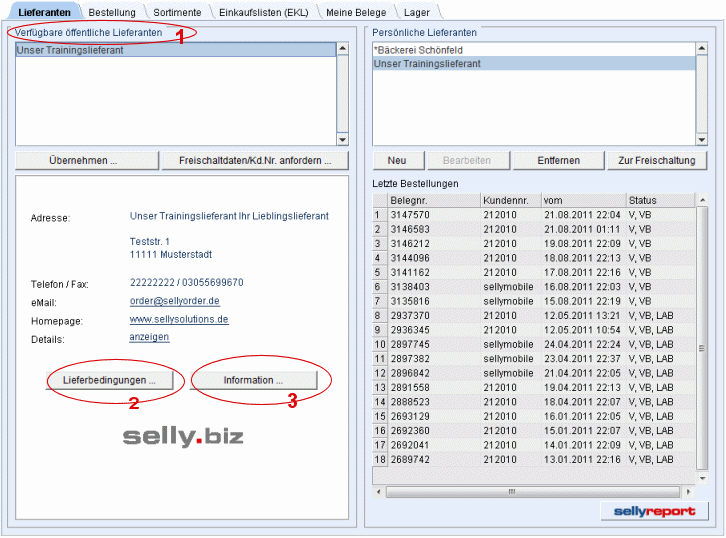Open the order@sellyorder.de email link
This screenshot has width=726, height=538.
(x=174, y=301)
